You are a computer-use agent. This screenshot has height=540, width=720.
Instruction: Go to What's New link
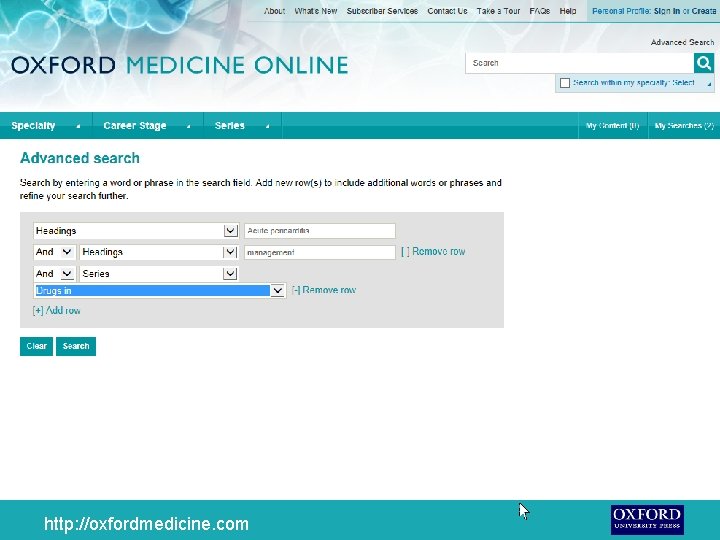315,11
